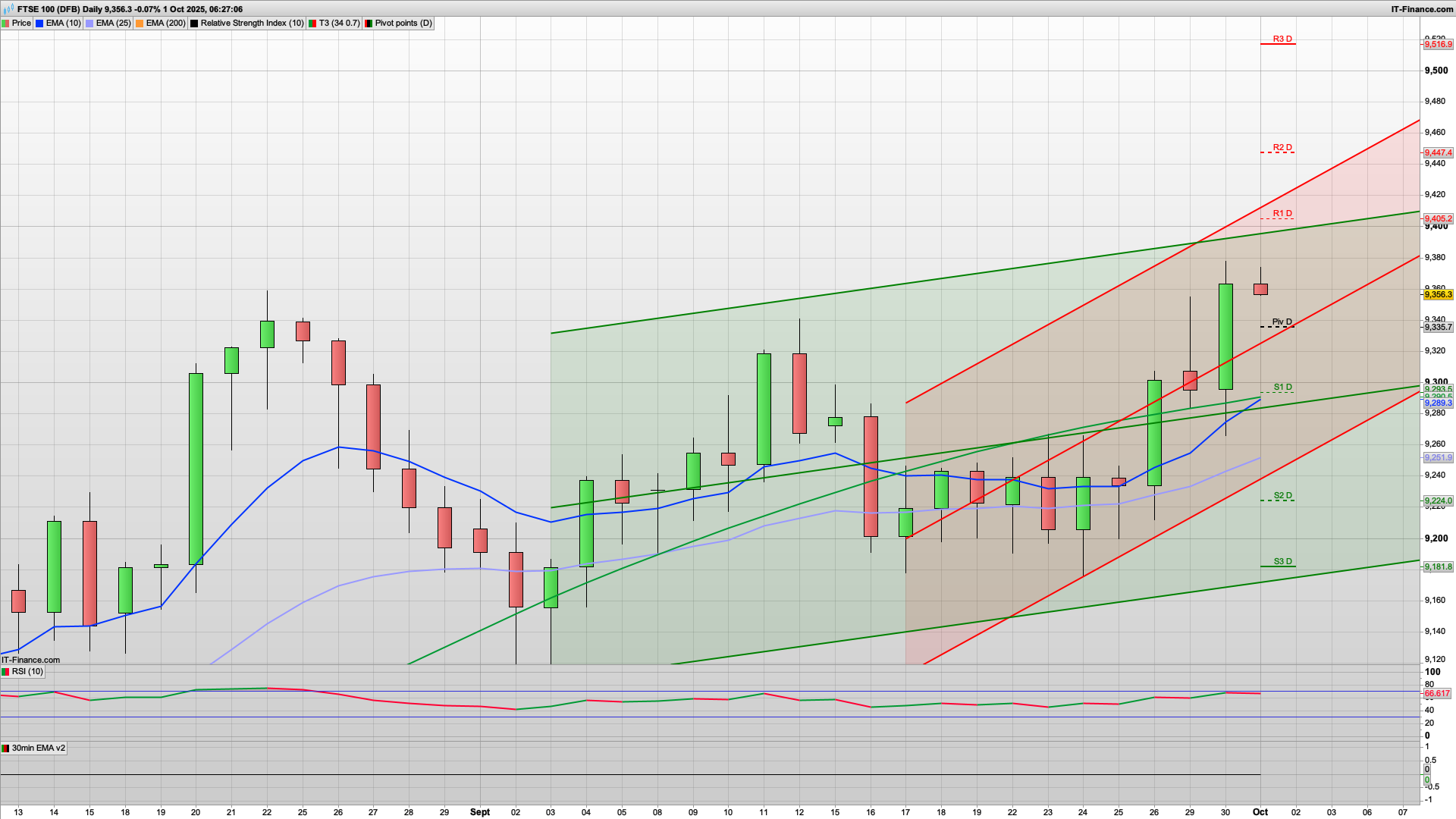Click the Pivot points (D) indicator icon
Viewport: 1456px width, 819px height.
click(x=369, y=24)
